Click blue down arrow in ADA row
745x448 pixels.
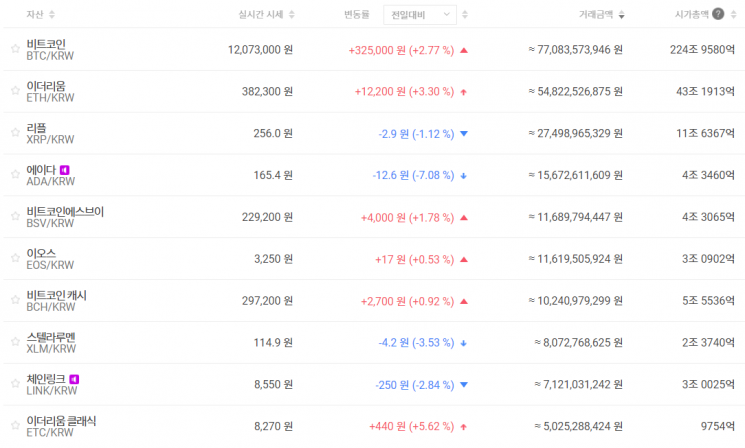464,176
